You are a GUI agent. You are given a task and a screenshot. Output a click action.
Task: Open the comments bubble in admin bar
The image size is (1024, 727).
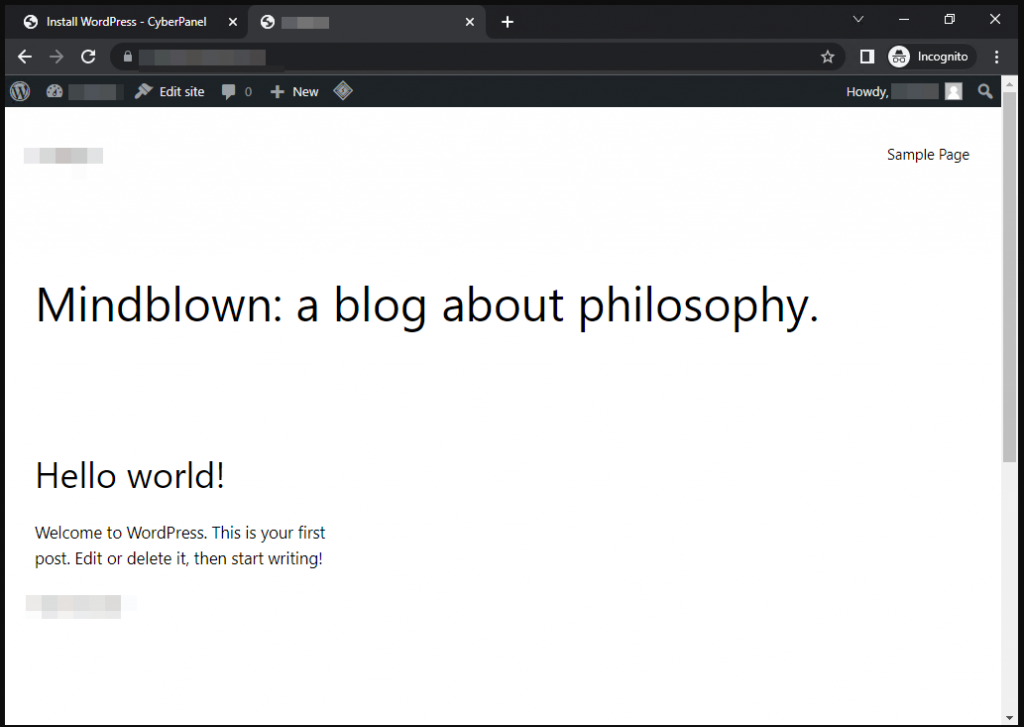coord(236,91)
